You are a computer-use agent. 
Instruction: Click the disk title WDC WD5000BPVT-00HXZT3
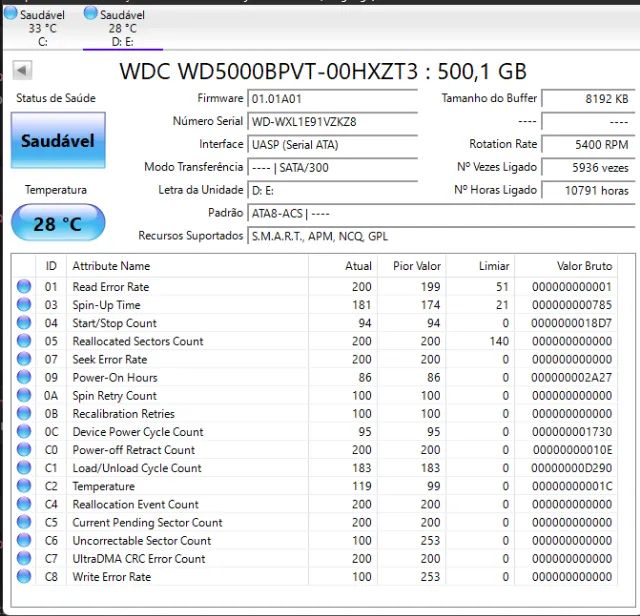coord(269,71)
